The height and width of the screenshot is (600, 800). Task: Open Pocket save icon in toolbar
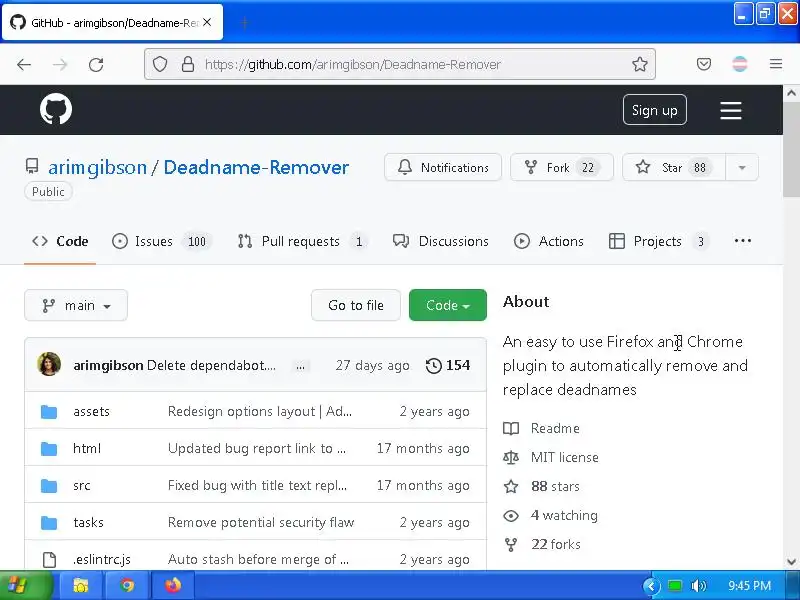[704, 64]
